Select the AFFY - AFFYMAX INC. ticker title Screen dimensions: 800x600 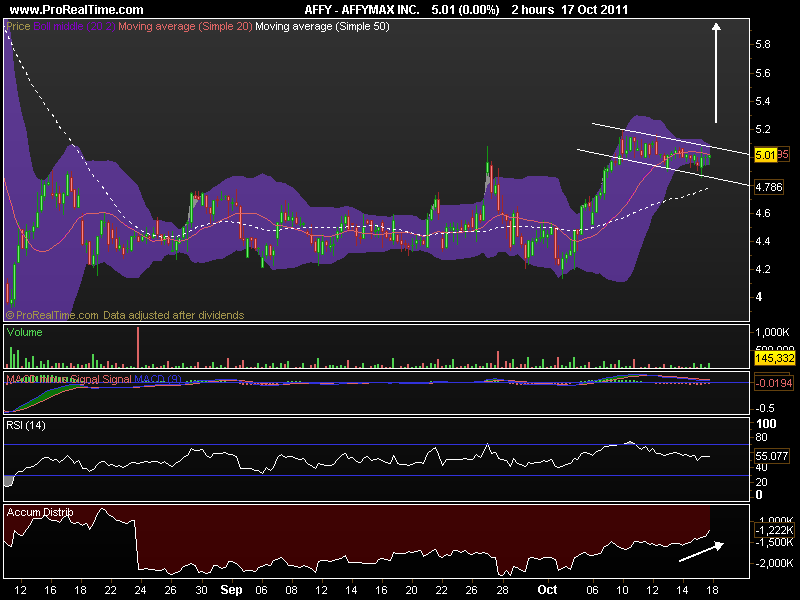point(362,10)
